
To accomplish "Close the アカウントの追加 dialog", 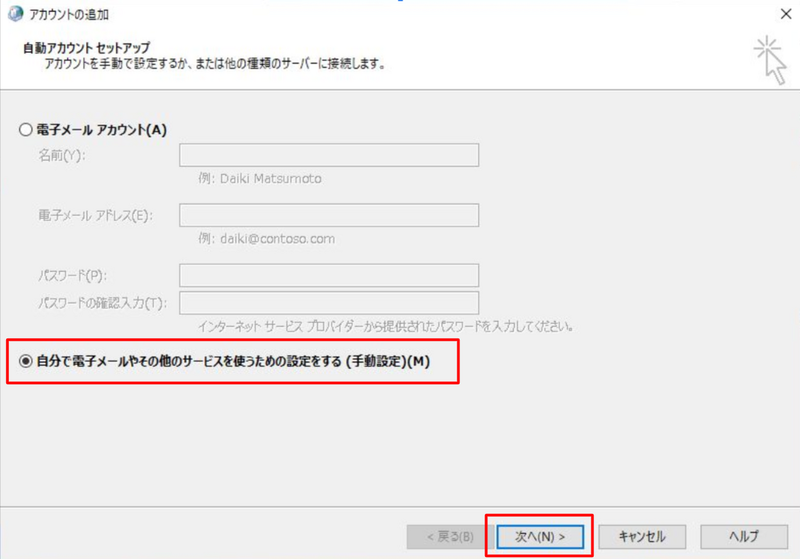I will 786,14.
